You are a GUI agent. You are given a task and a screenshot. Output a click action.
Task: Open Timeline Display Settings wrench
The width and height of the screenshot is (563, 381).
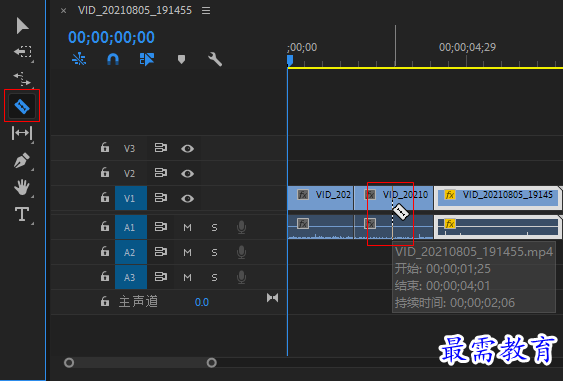(x=215, y=59)
